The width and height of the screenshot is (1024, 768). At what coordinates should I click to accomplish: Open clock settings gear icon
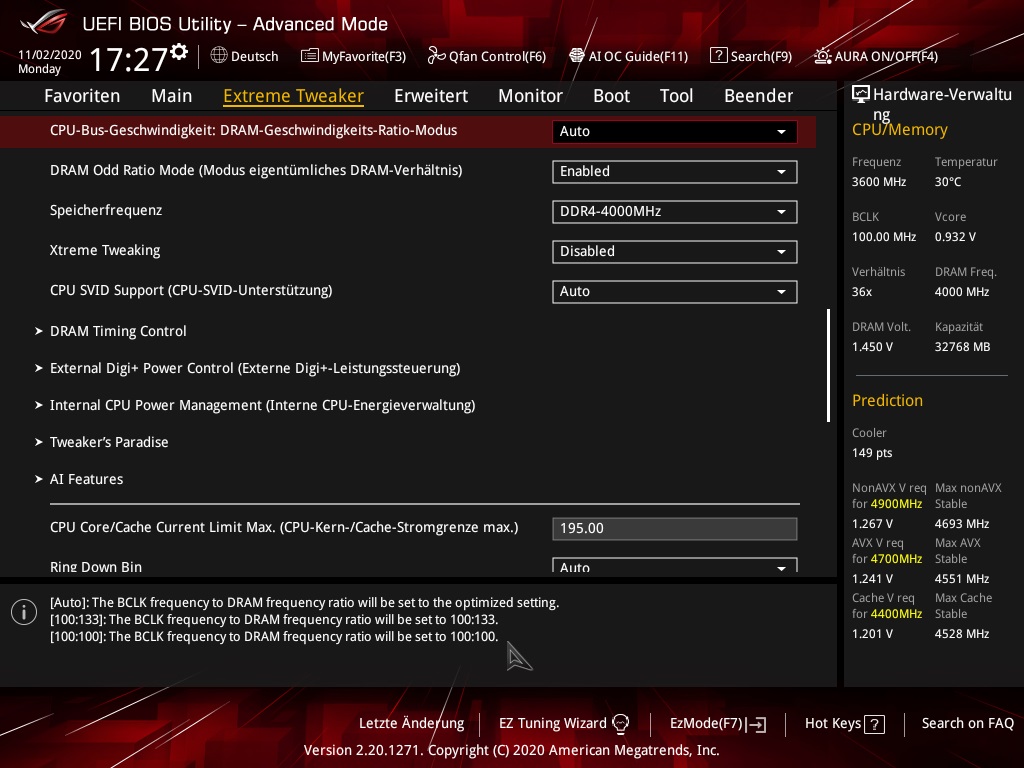click(x=180, y=52)
